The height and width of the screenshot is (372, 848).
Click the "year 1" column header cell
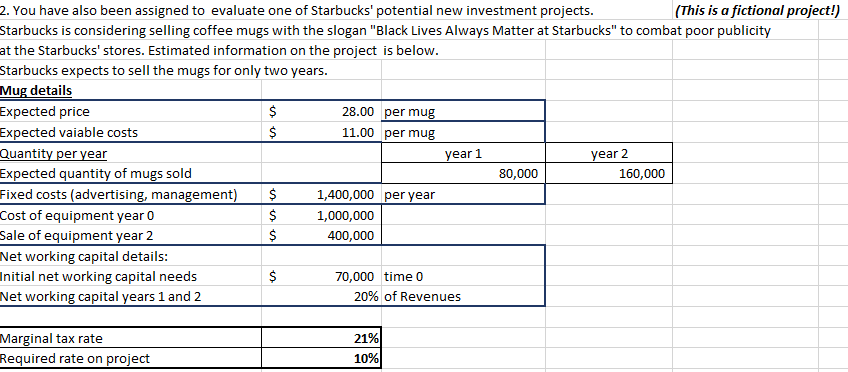tap(463, 154)
